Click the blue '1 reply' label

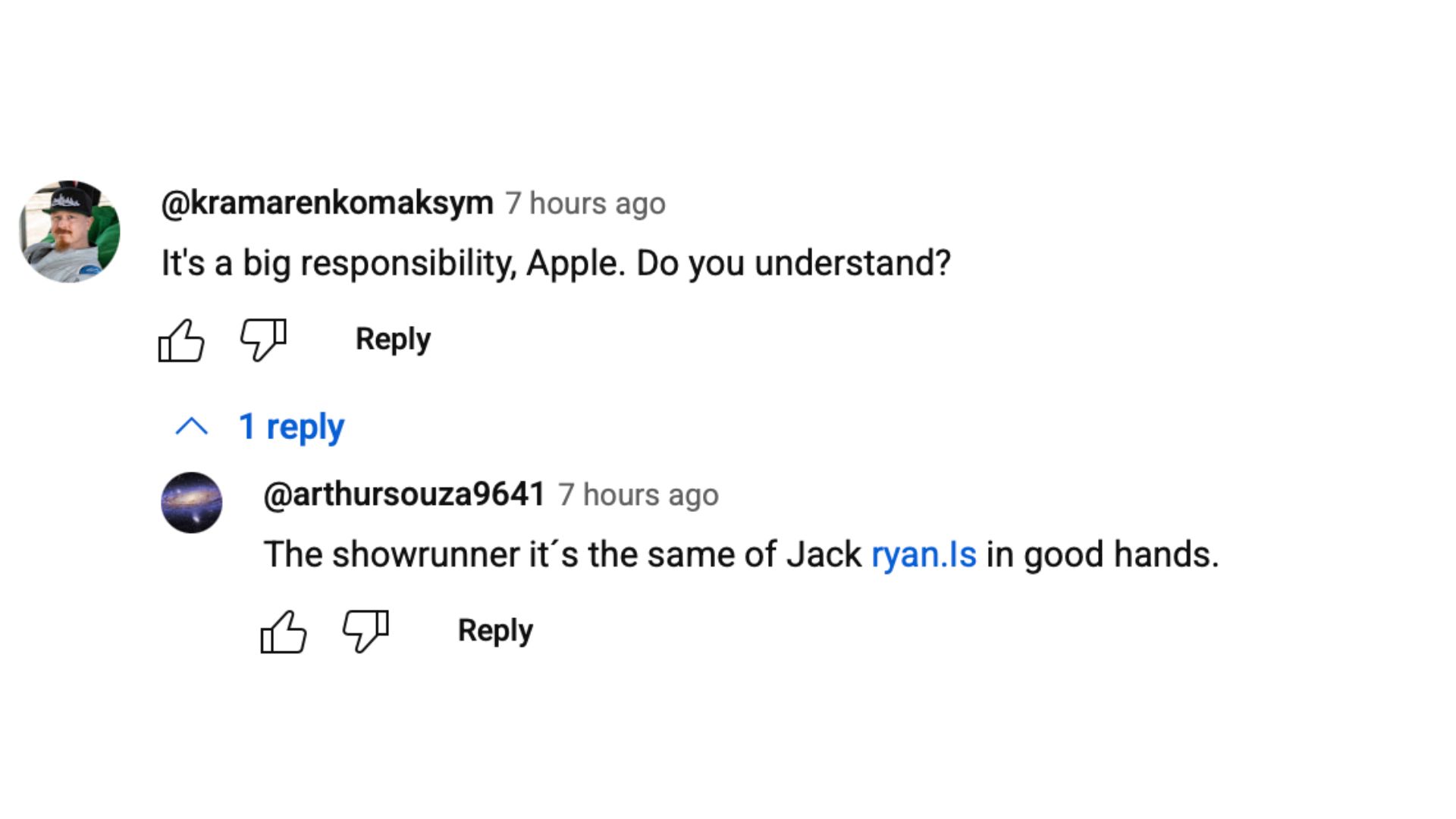(x=291, y=427)
